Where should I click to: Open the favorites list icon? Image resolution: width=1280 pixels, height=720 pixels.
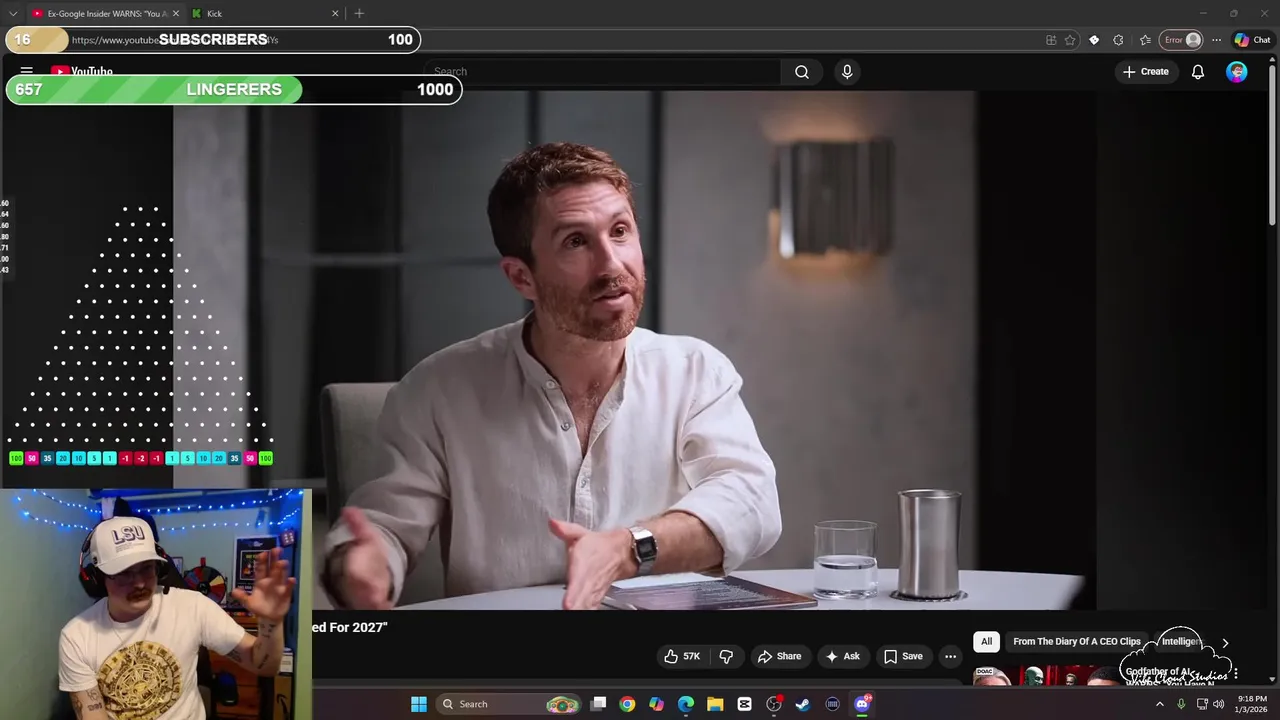1145,40
